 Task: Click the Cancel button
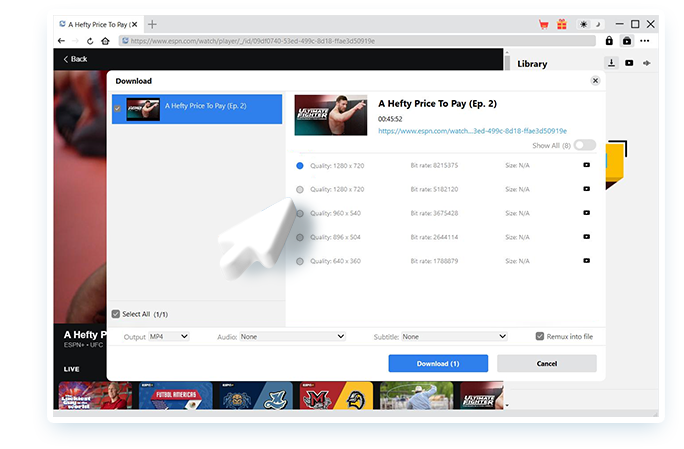pyautogui.click(x=547, y=363)
